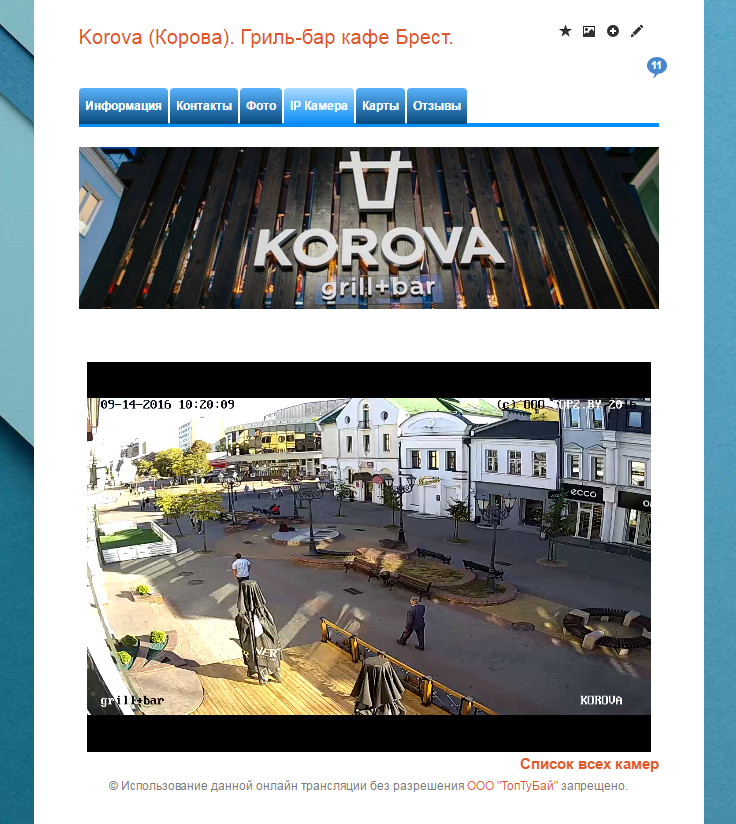
Task: Open the Список всех камер link
Action: [589, 764]
